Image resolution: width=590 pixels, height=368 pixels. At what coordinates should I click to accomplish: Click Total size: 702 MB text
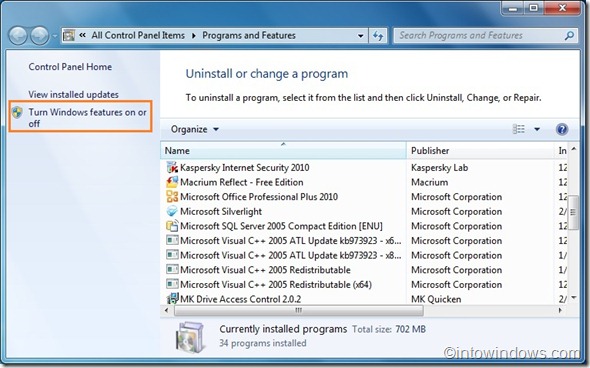coord(389,329)
